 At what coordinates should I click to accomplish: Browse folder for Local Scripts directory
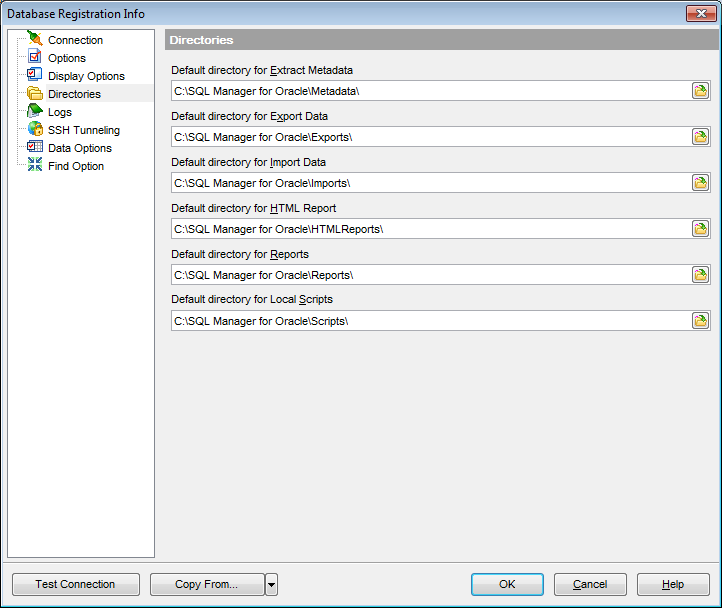(700, 321)
